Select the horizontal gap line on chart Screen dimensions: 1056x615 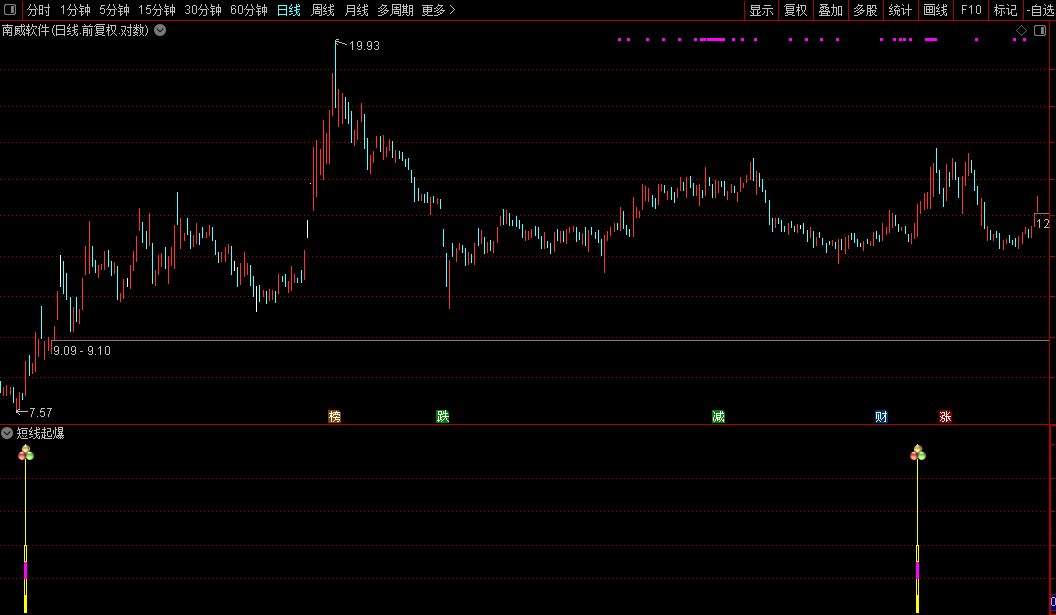[x=551, y=340]
